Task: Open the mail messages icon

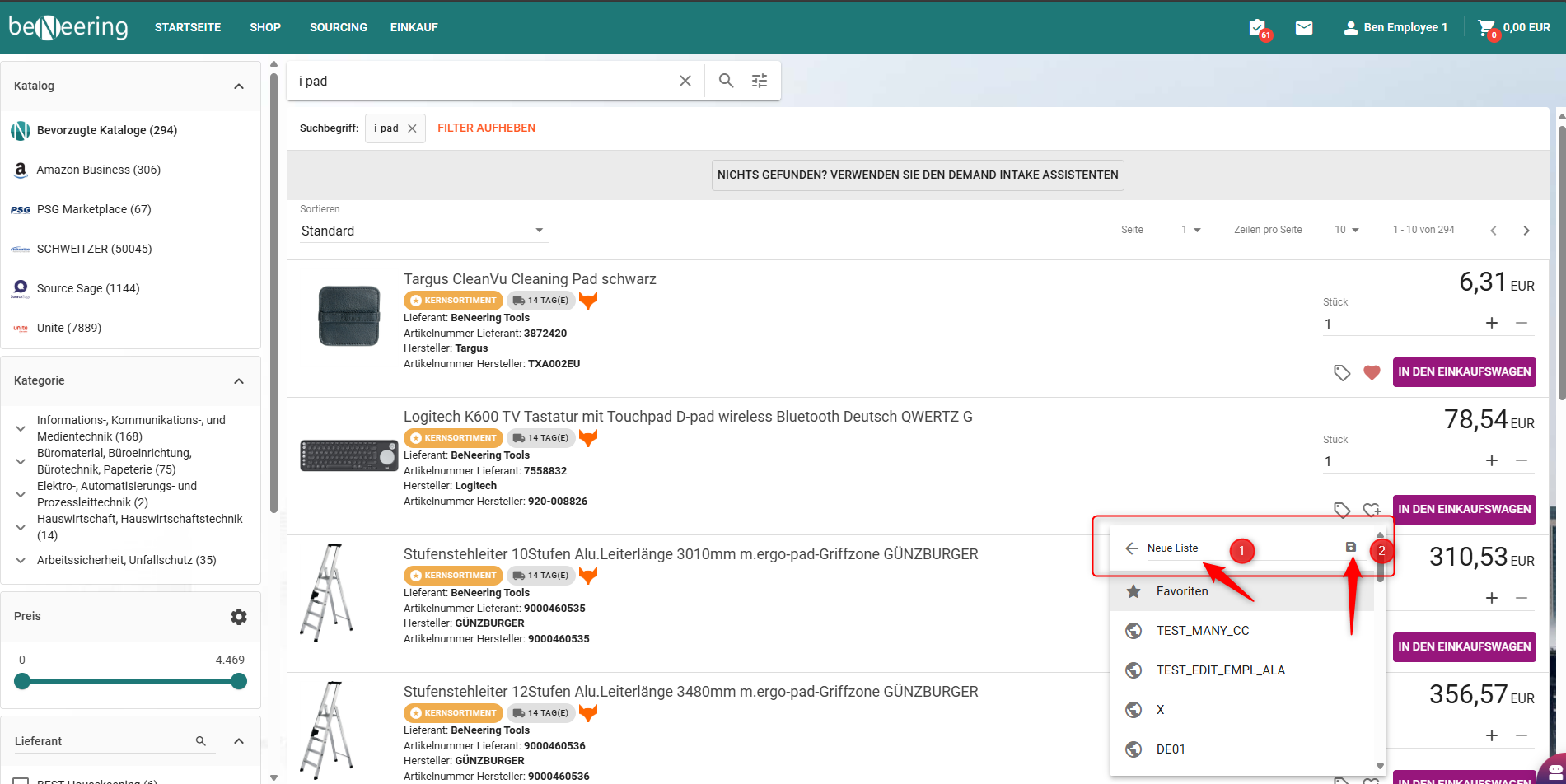Action: click(1303, 28)
